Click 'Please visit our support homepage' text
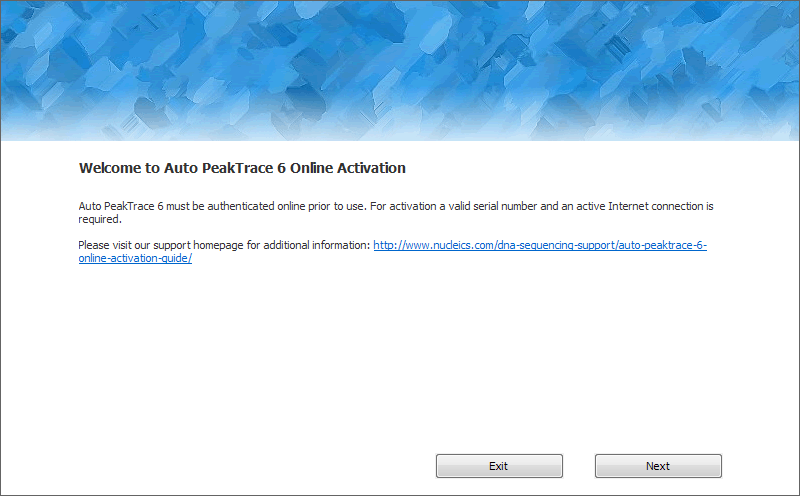This screenshot has width=800, height=496. [224, 245]
